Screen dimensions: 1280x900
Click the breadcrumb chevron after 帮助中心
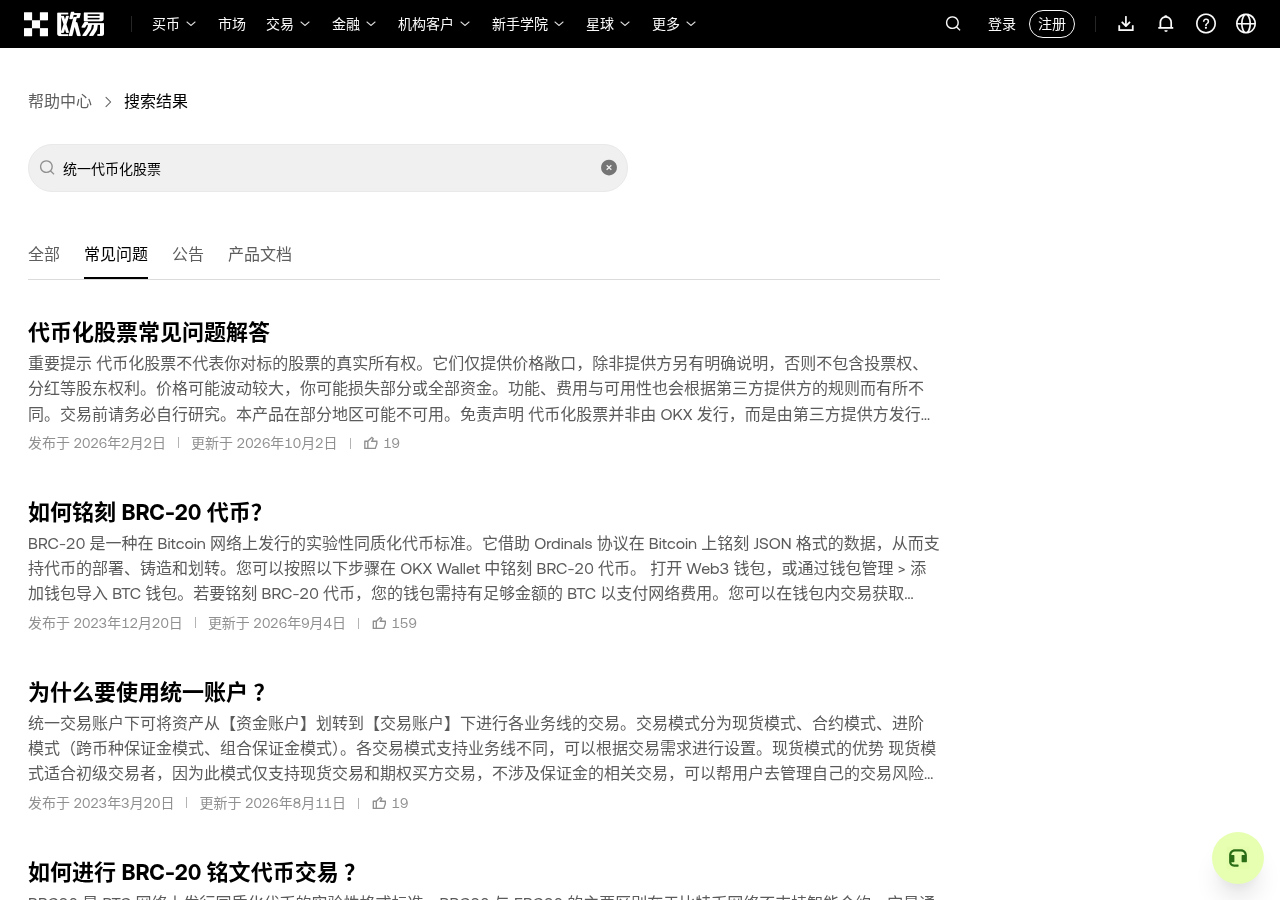pyautogui.click(x=108, y=102)
